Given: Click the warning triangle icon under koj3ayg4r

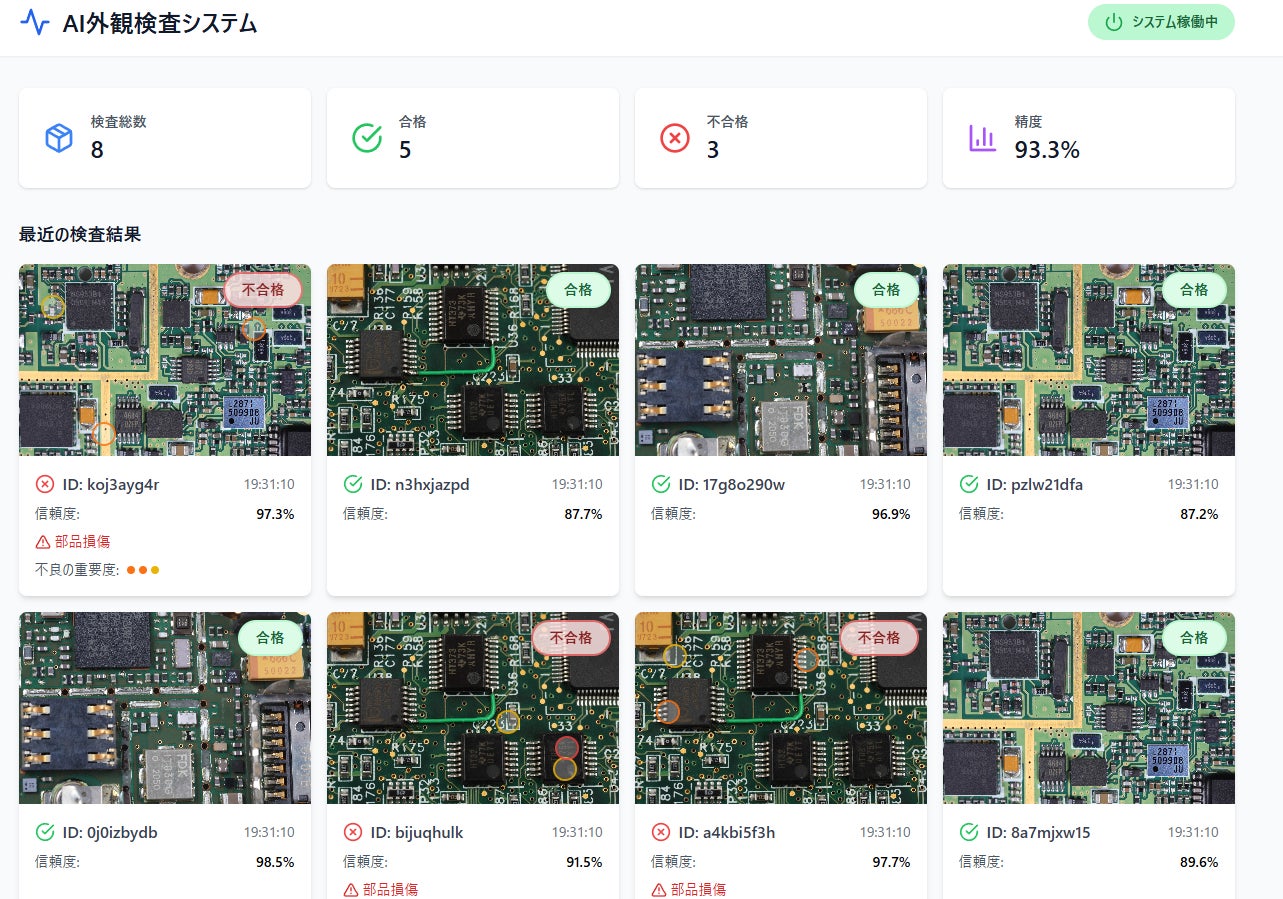Looking at the screenshot, I should [x=43, y=542].
